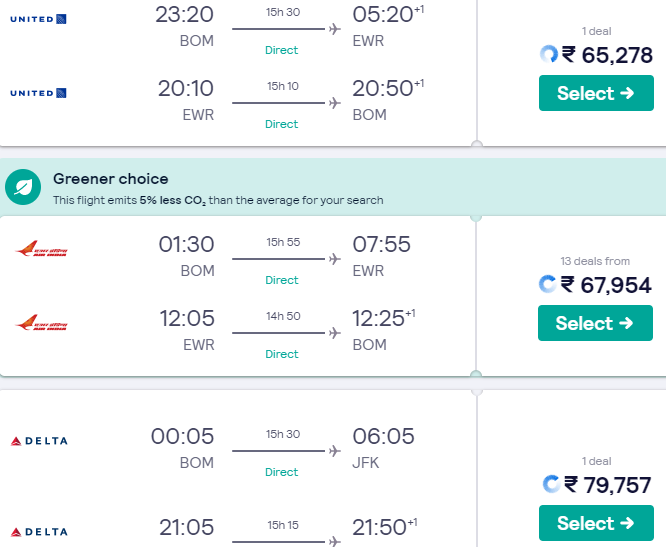Click the United logo on the BOM departure row

[38, 18]
